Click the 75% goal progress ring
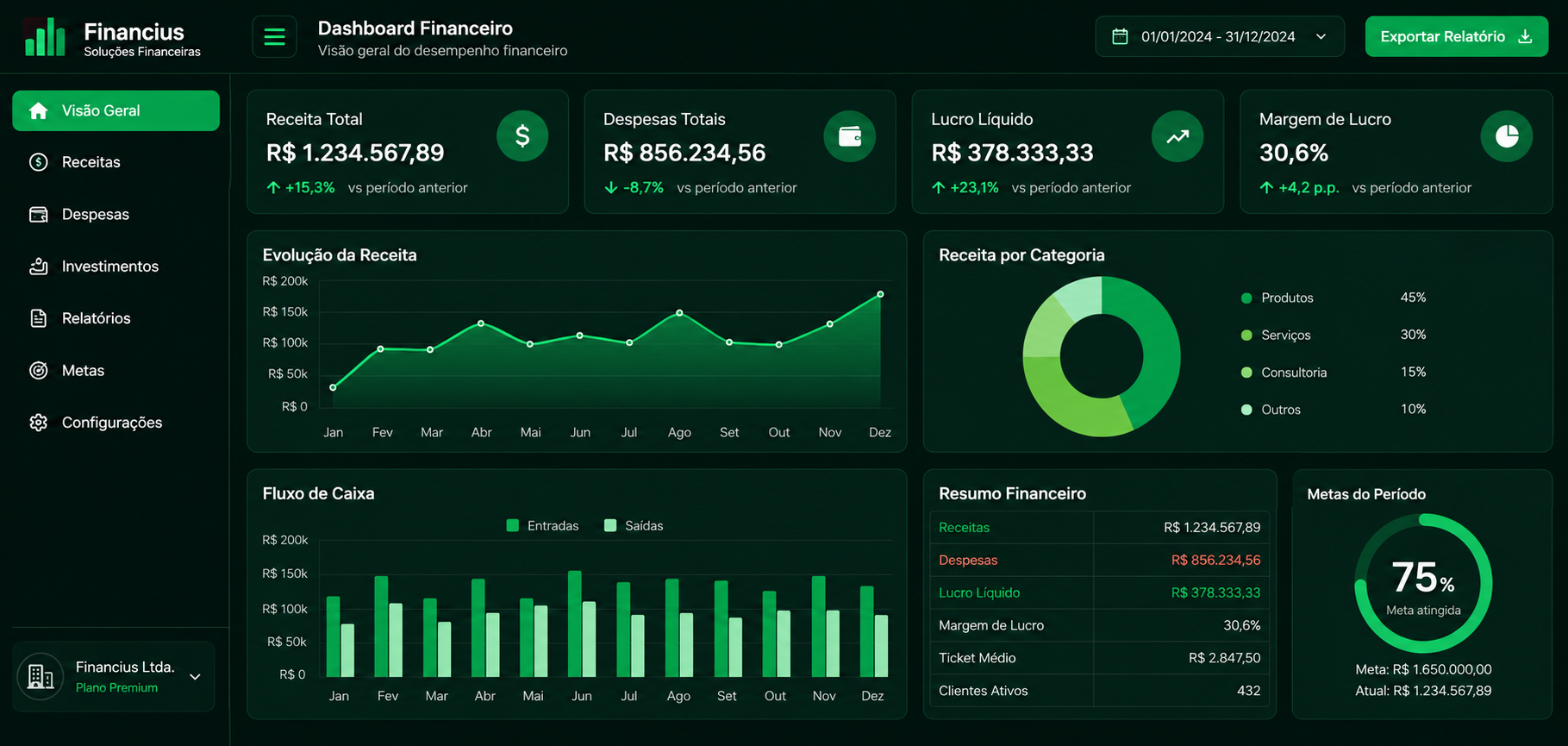 (x=1423, y=584)
